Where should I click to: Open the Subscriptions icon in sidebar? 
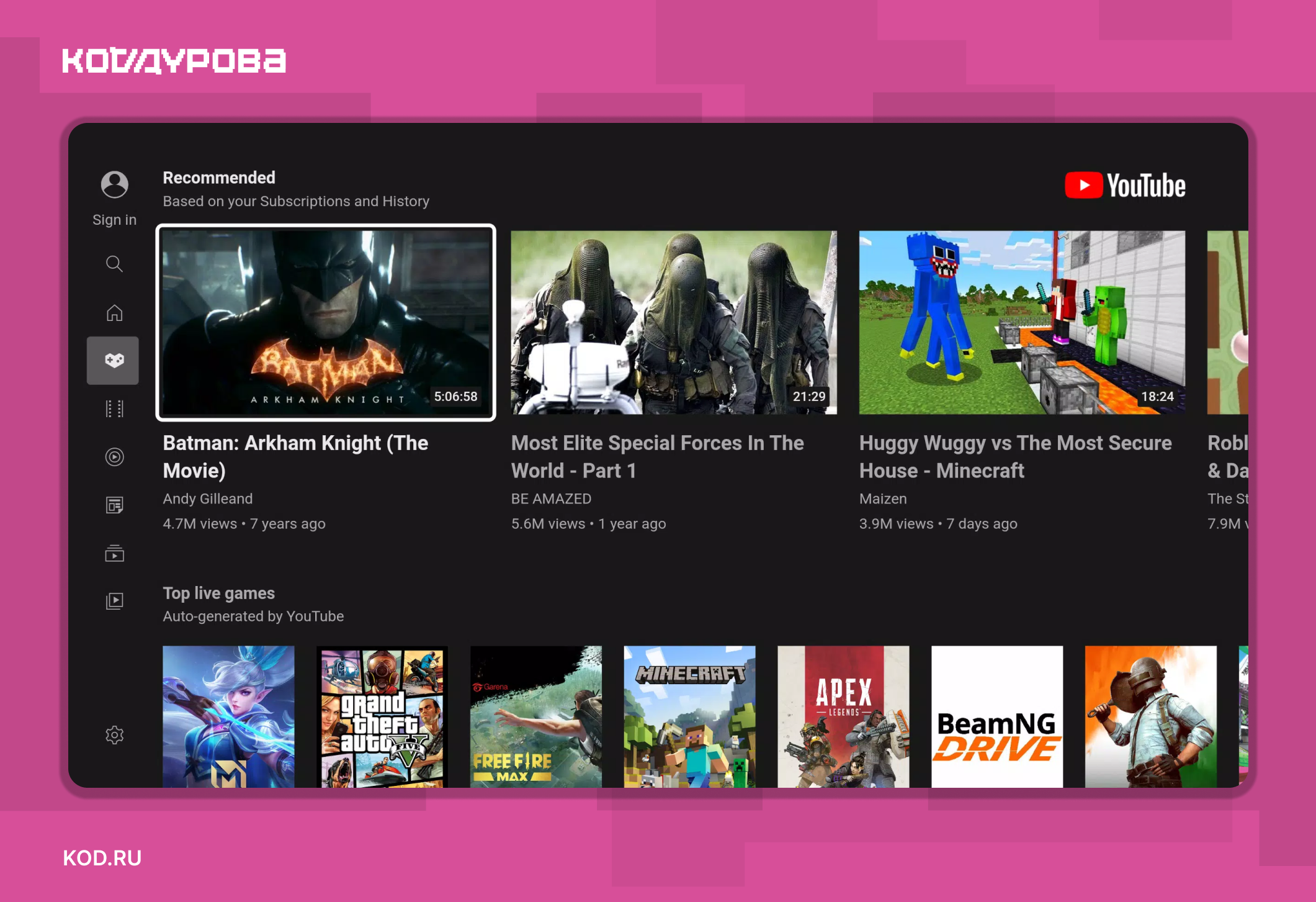[x=114, y=553]
